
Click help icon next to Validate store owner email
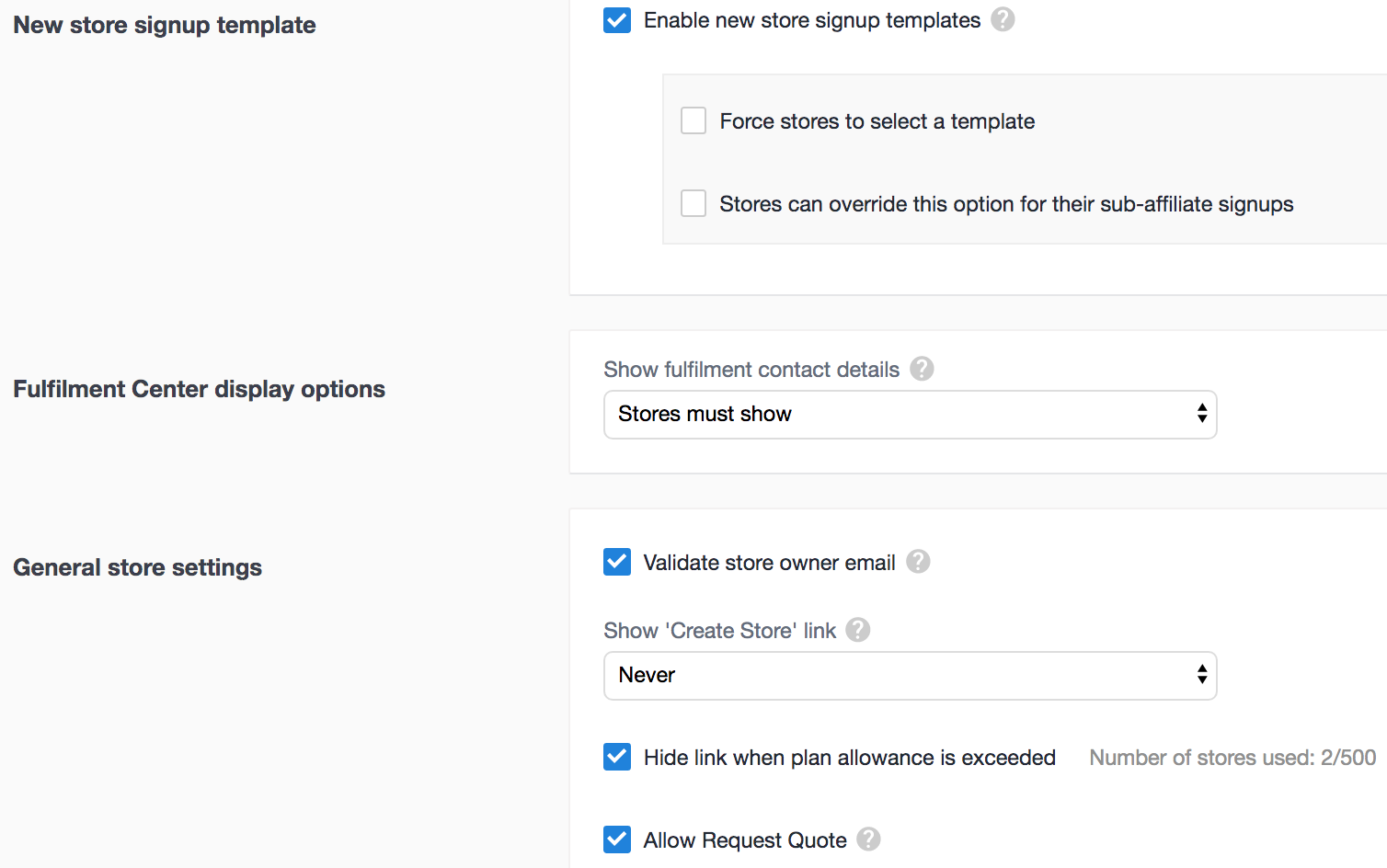pyautogui.click(x=918, y=562)
